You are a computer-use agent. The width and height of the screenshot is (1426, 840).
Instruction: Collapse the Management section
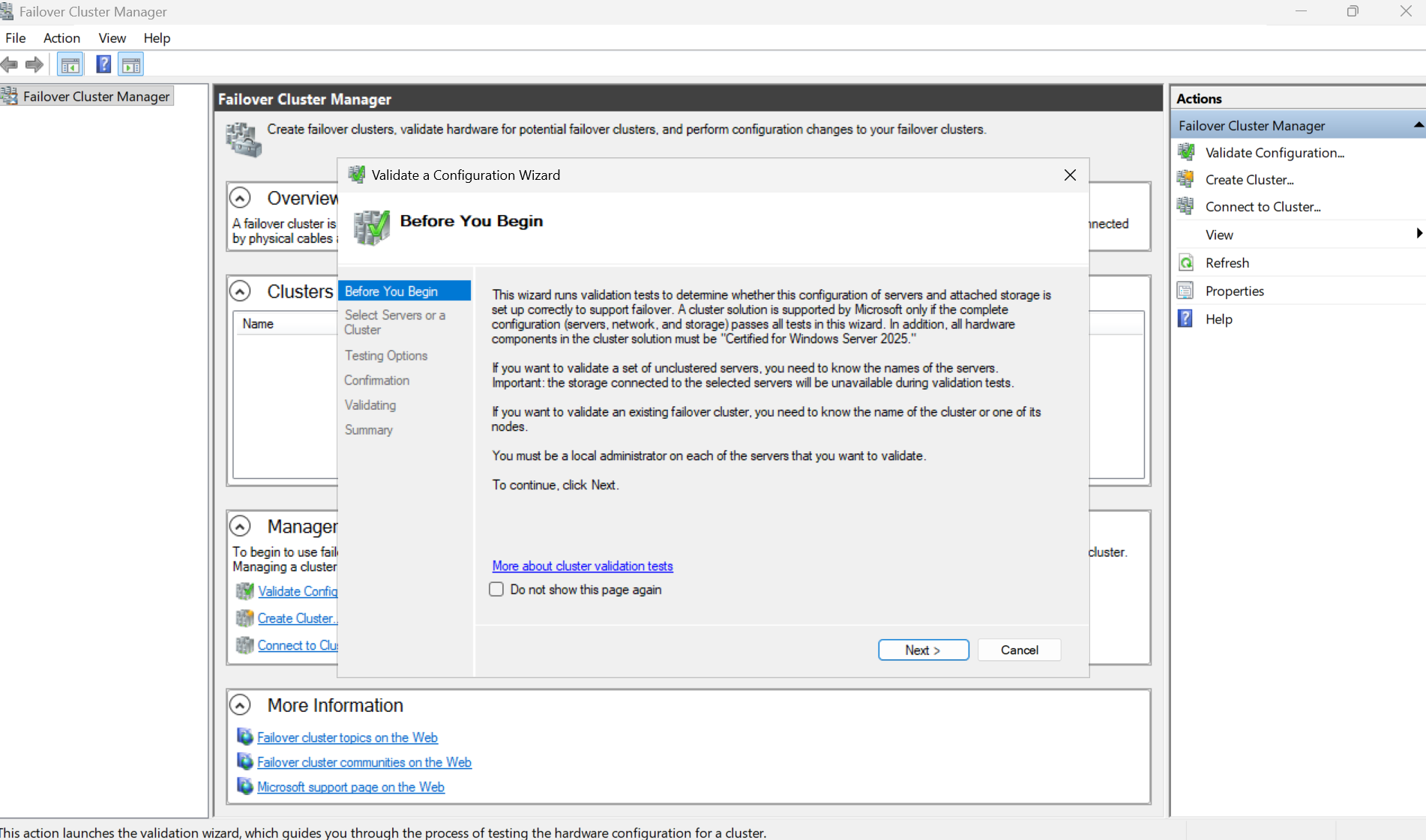point(240,527)
